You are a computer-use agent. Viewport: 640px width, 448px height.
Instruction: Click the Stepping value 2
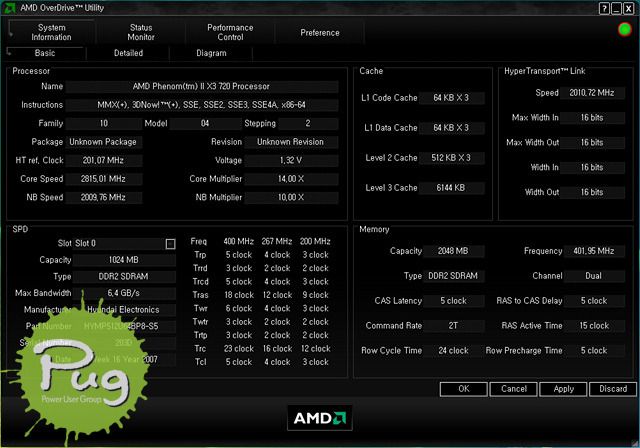pyautogui.click(x=308, y=123)
